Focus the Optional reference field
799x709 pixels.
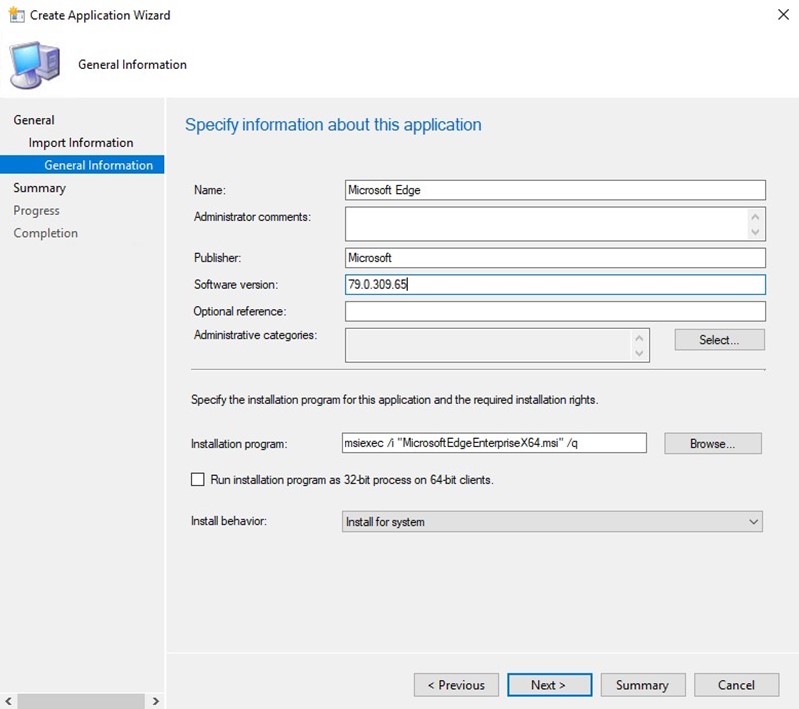555,311
